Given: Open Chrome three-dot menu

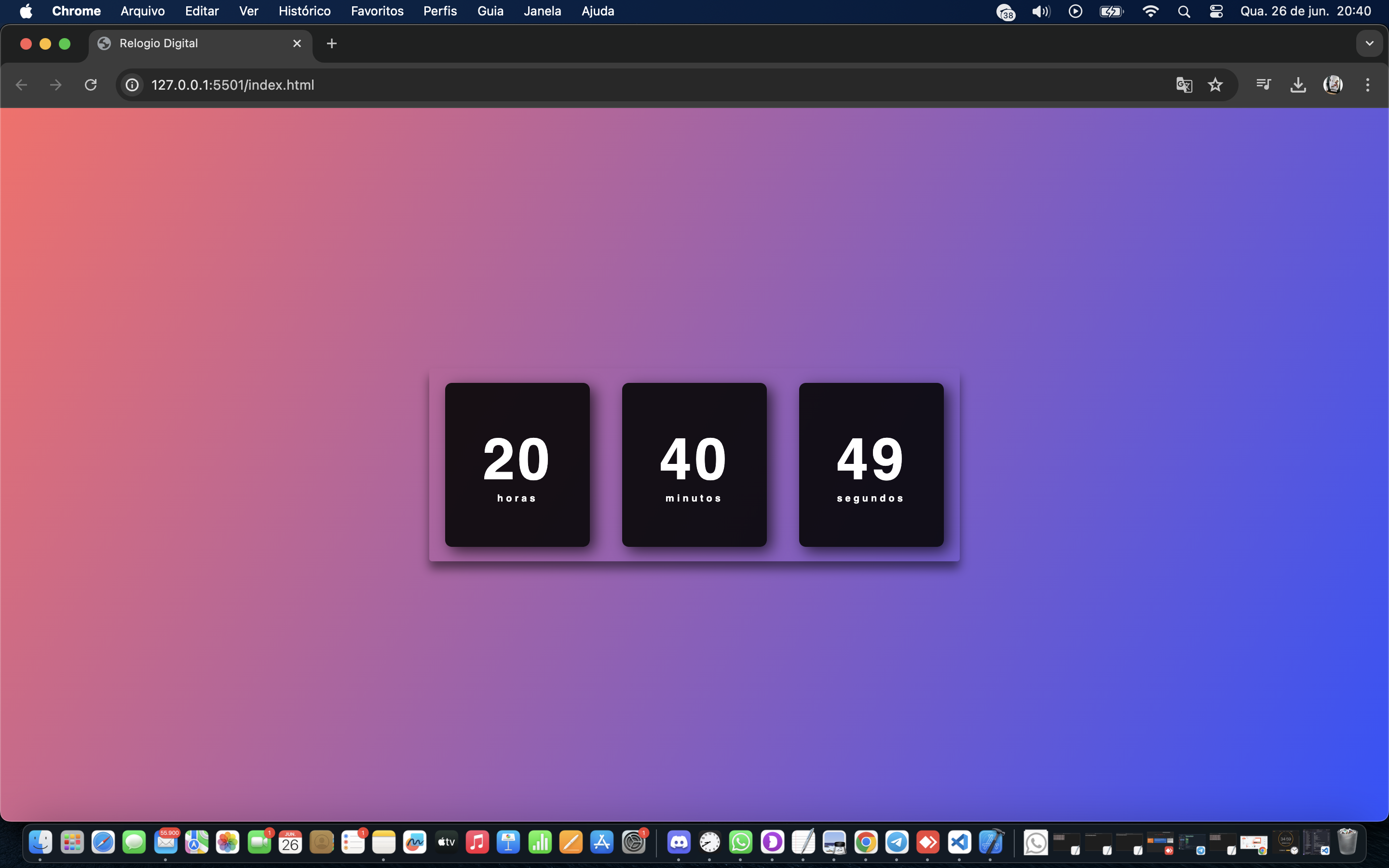Looking at the screenshot, I should [x=1367, y=85].
